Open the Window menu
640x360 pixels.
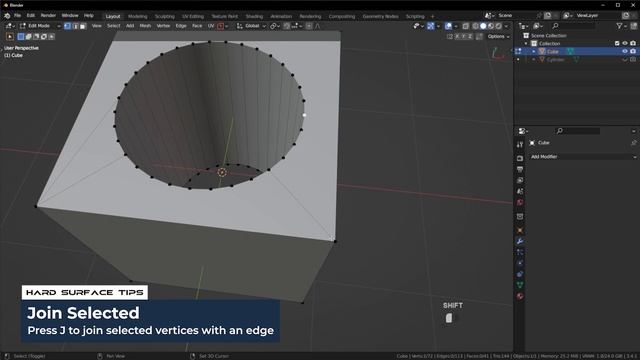click(x=70, y=16)
